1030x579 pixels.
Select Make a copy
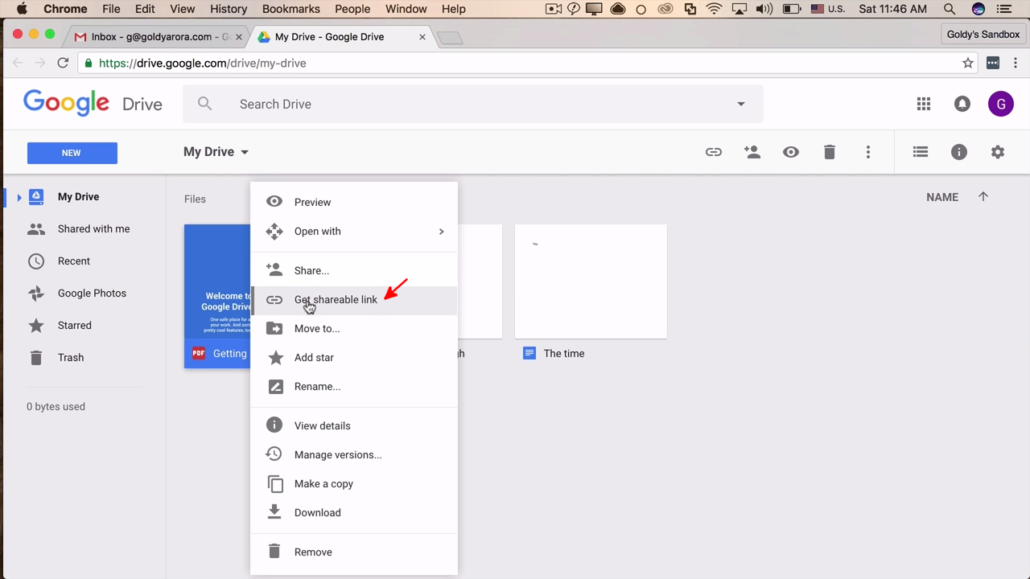click(354, 484)
